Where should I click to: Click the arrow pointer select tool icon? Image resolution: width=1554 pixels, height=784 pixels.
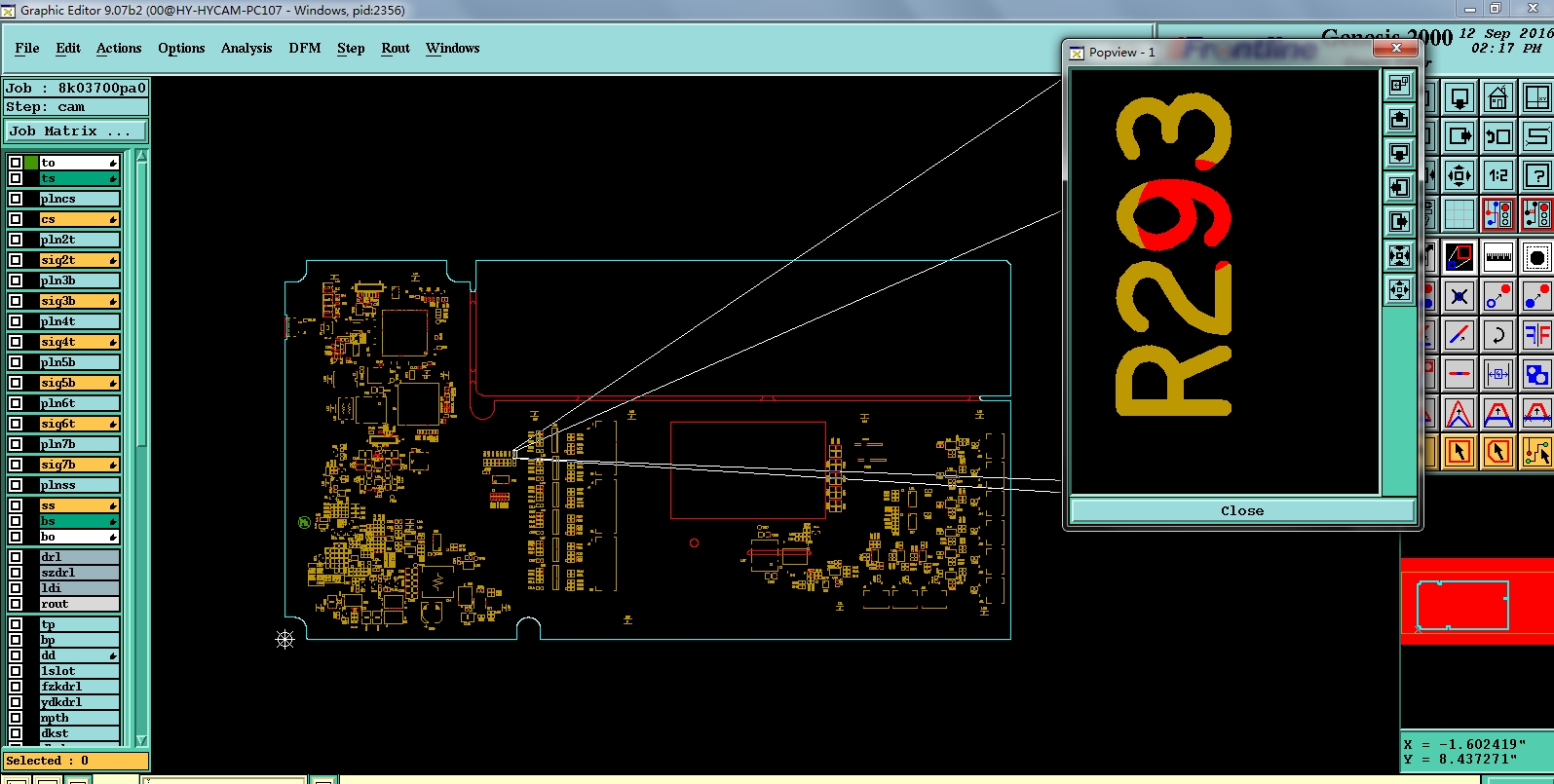(1459, 452)
